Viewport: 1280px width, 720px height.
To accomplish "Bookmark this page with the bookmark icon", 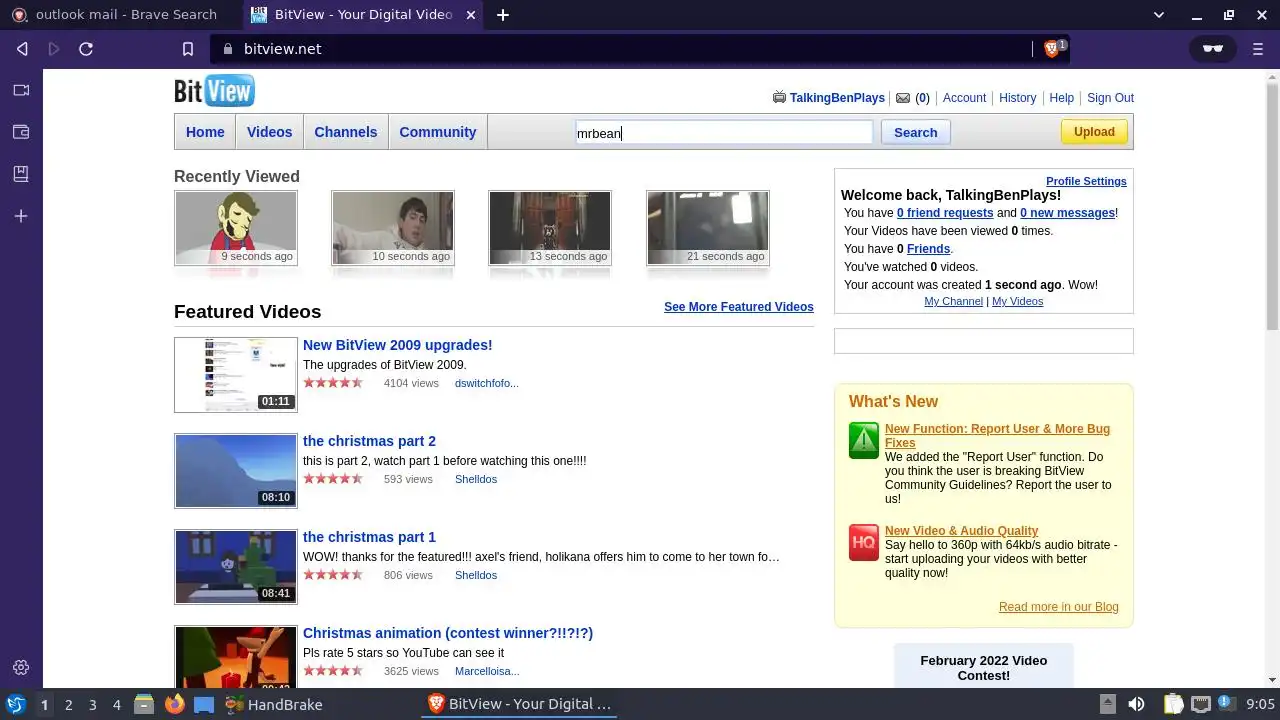I will pos(187,48).
